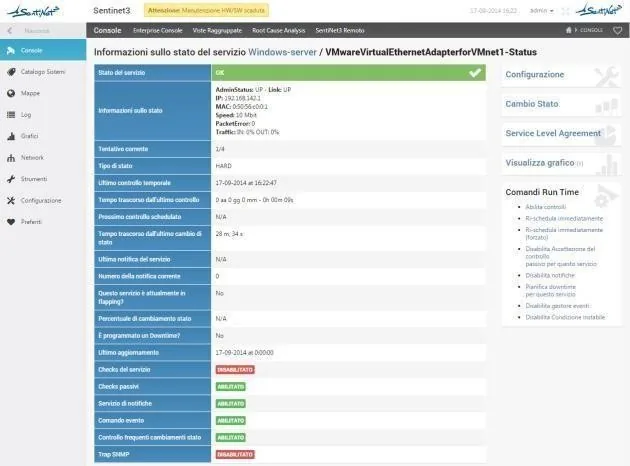Open the Console sidebar icon

pyautogui.click(x=11, y=50)
